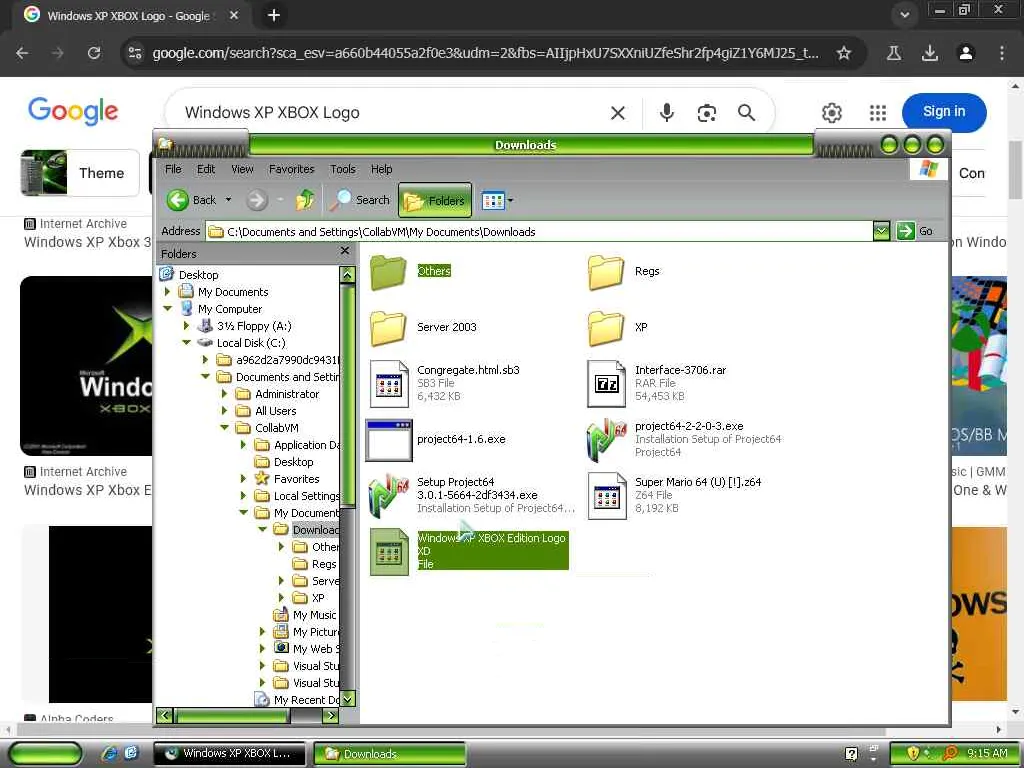Select the project64-1.6.exe icon
Image resolution: width=1024 pixels, height=768 pixels.
[x=389, y=440]
